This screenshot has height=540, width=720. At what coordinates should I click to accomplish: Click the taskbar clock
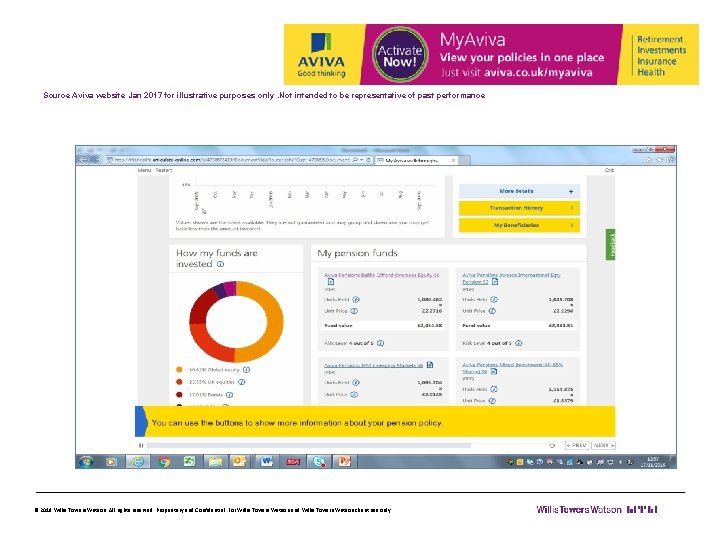tap(653, 462)
